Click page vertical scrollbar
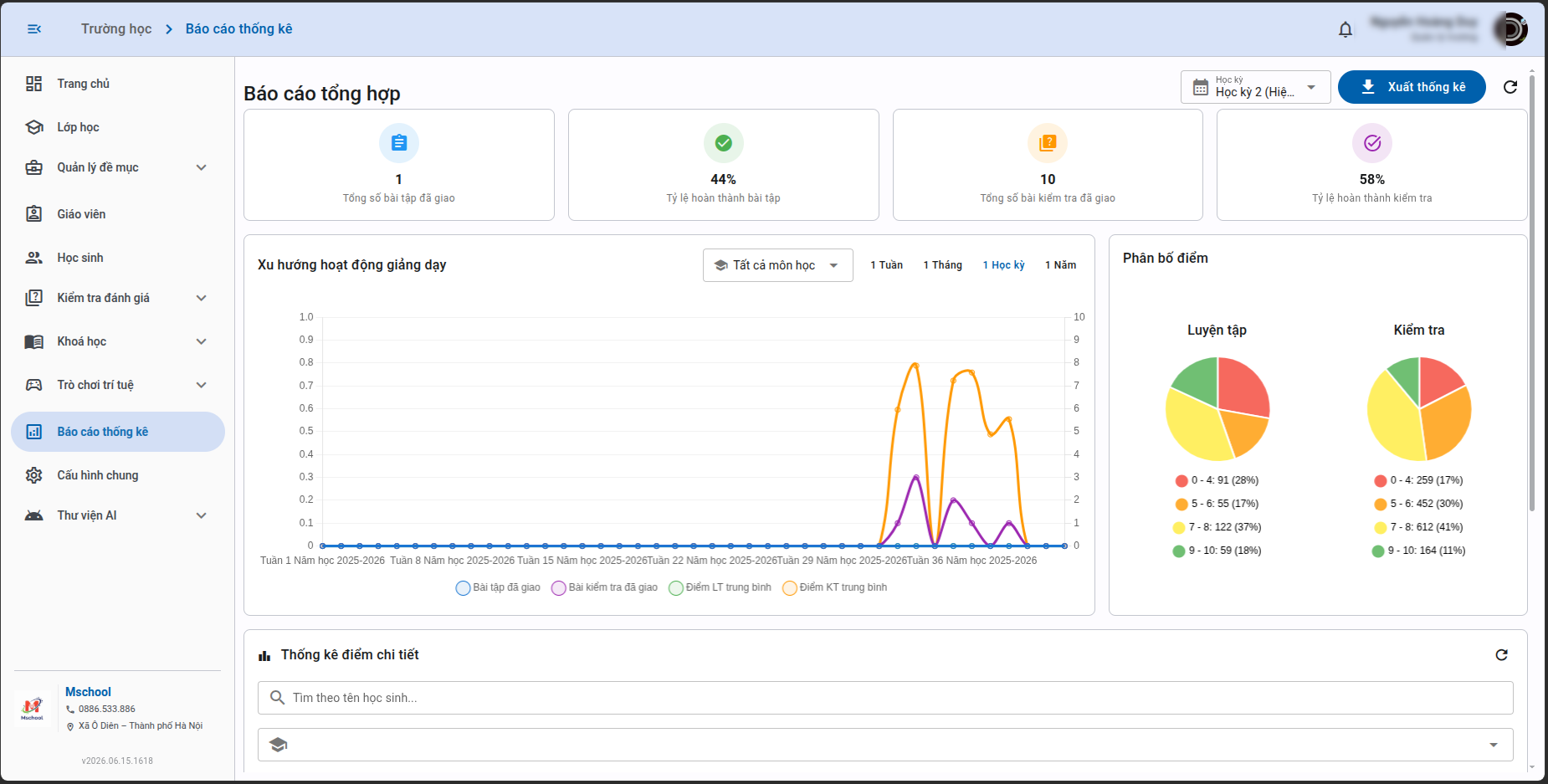This screenshot has height=784, width=1548. pos(1532,293)
